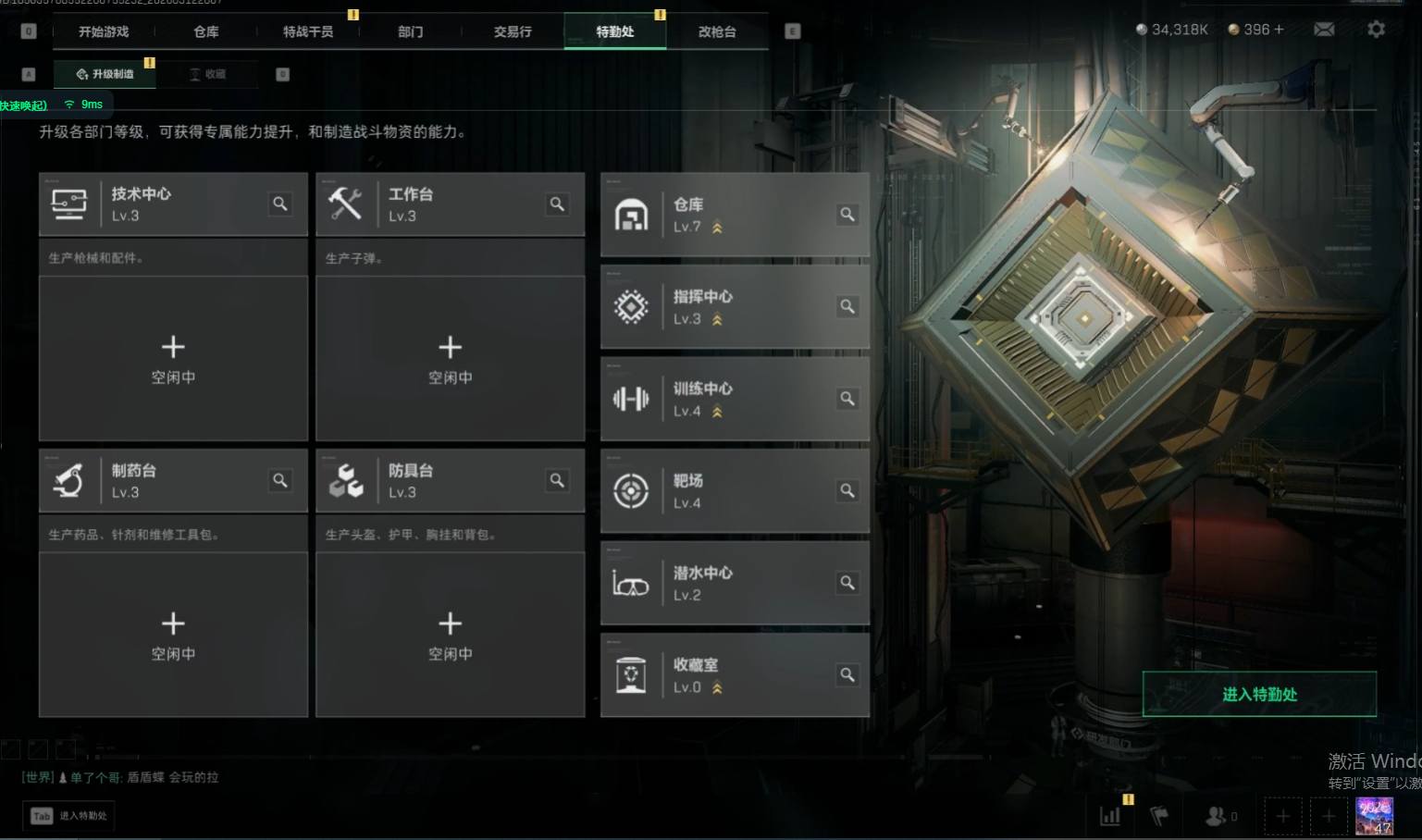Open the statistics bar chart icon

pyautogui.click(x=1109, y=815)
